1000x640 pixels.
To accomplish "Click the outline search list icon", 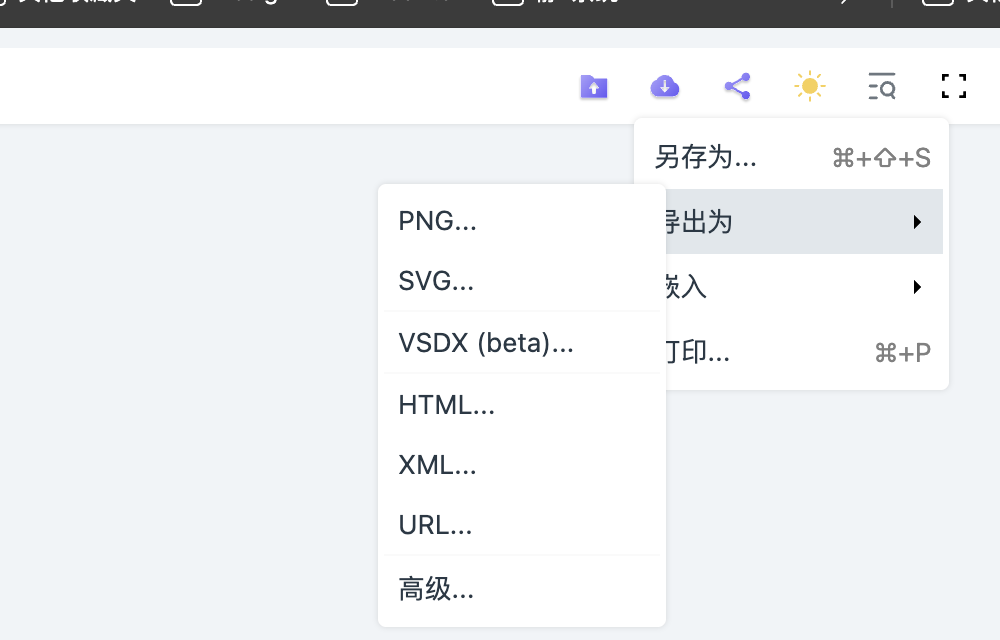I will [x=881, y=87].
